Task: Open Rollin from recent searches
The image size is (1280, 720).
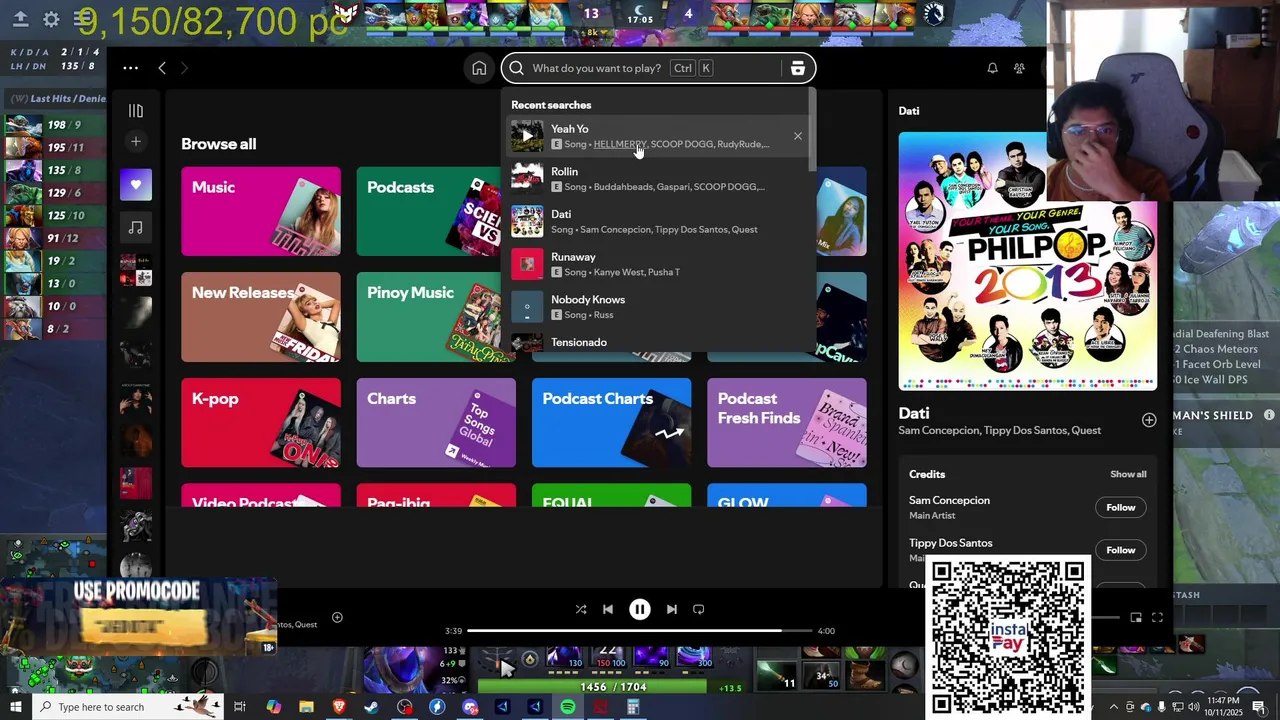Action: 658,178
